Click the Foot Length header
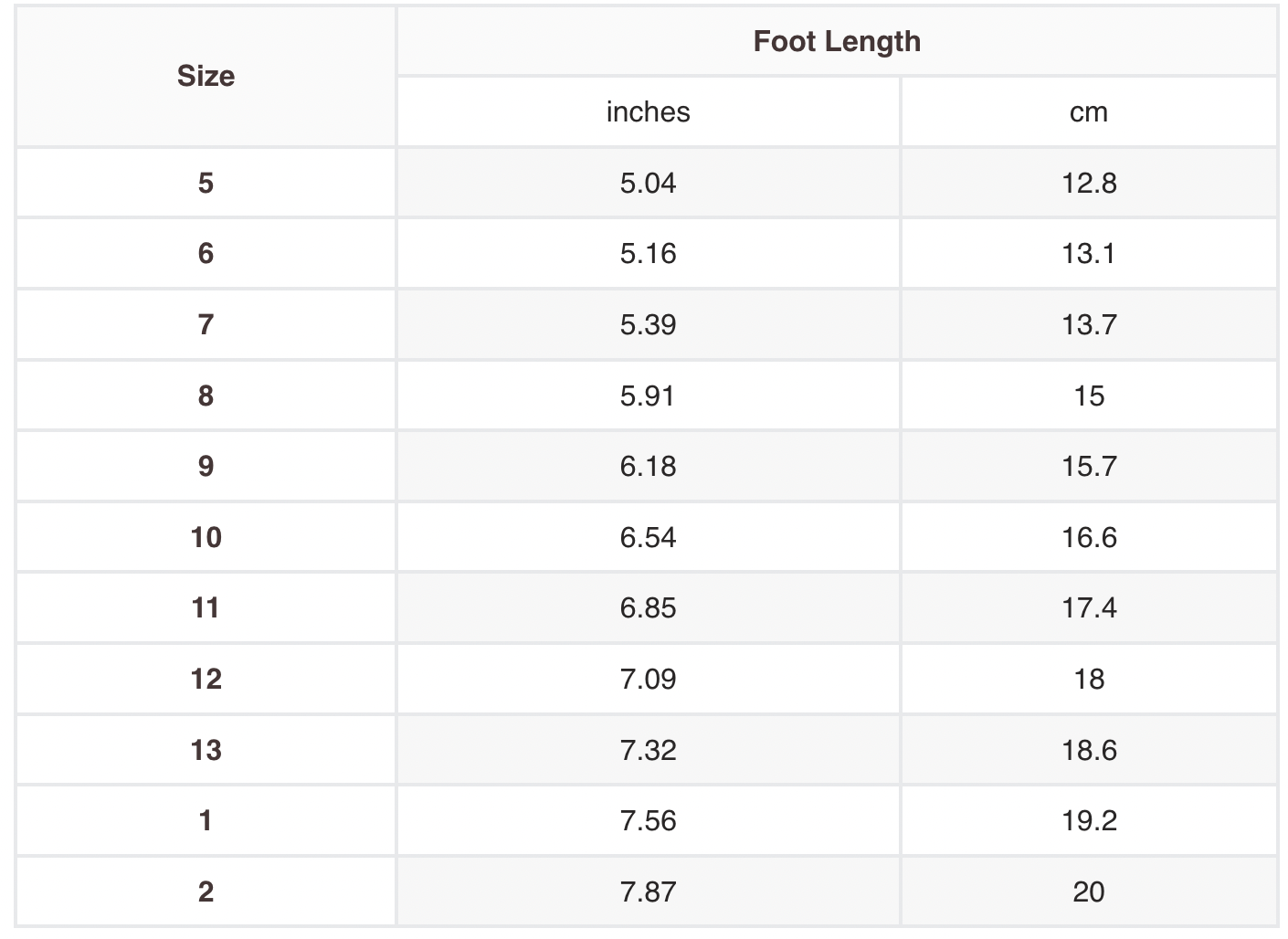This screenshot has width=1288, height=939. (x=836, y=41)
